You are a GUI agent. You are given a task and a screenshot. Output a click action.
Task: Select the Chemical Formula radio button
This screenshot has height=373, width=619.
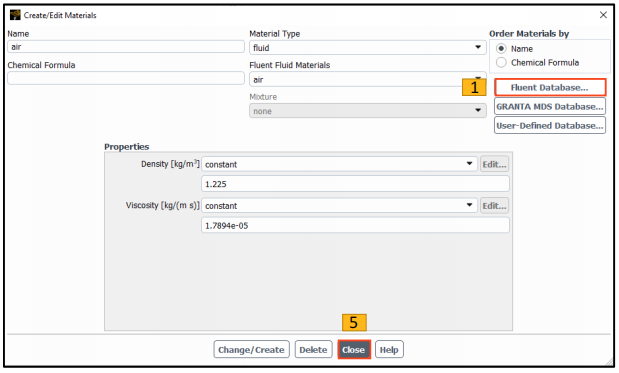pyautogui.click(x=501, y=62)
